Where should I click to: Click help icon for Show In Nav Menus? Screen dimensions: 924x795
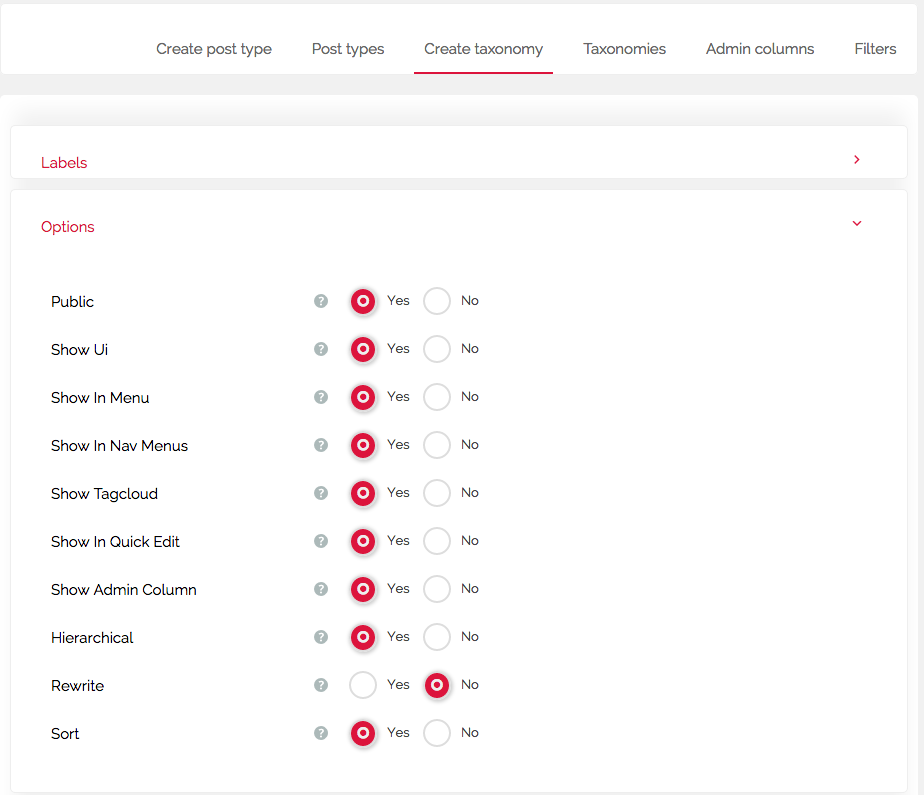[x=321, y=445]
